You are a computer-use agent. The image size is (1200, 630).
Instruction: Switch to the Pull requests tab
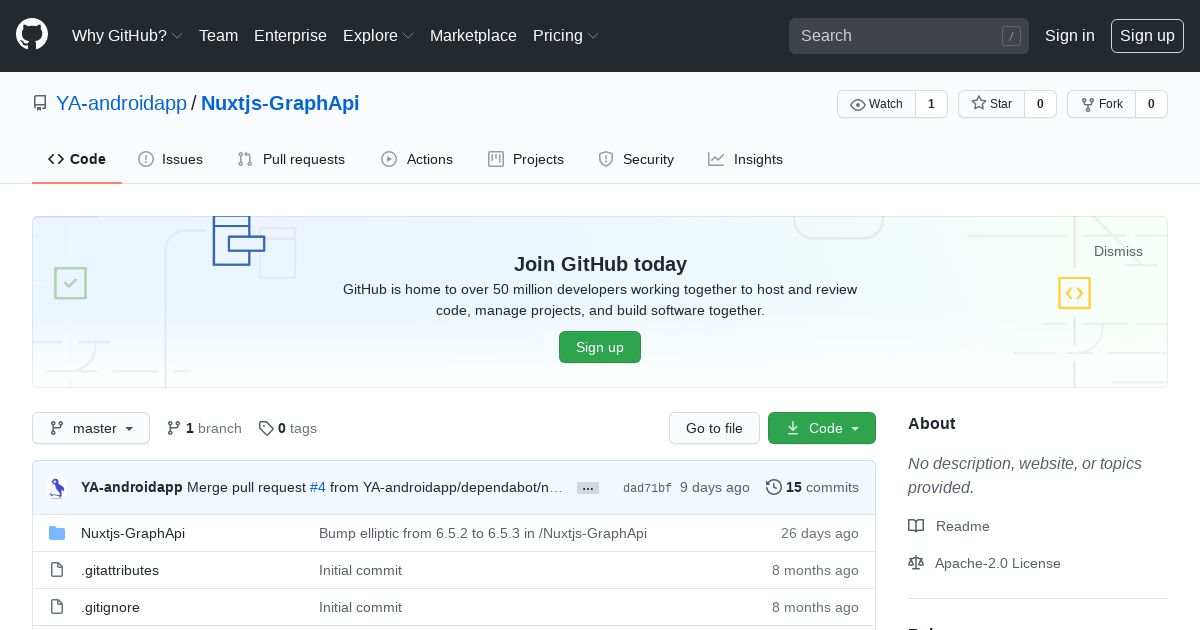(x=291, y=159)
